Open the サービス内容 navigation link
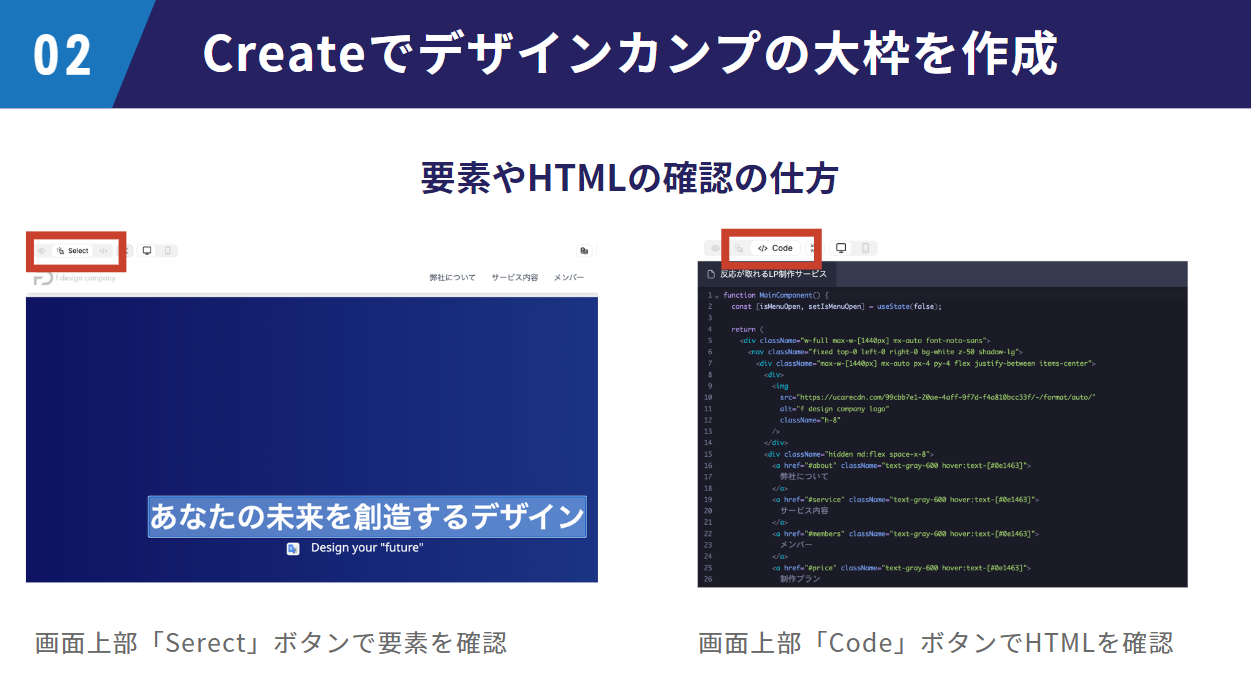 514,278
